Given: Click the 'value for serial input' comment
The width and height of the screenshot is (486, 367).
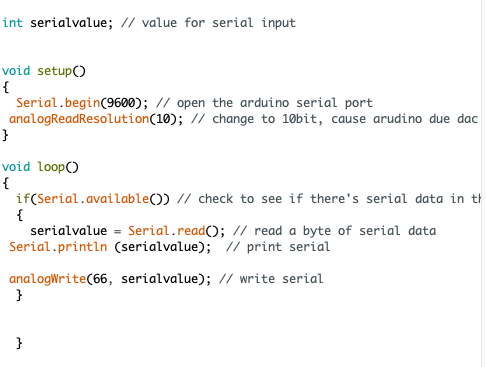Looking at the screenshot, I should click(219, 23).
